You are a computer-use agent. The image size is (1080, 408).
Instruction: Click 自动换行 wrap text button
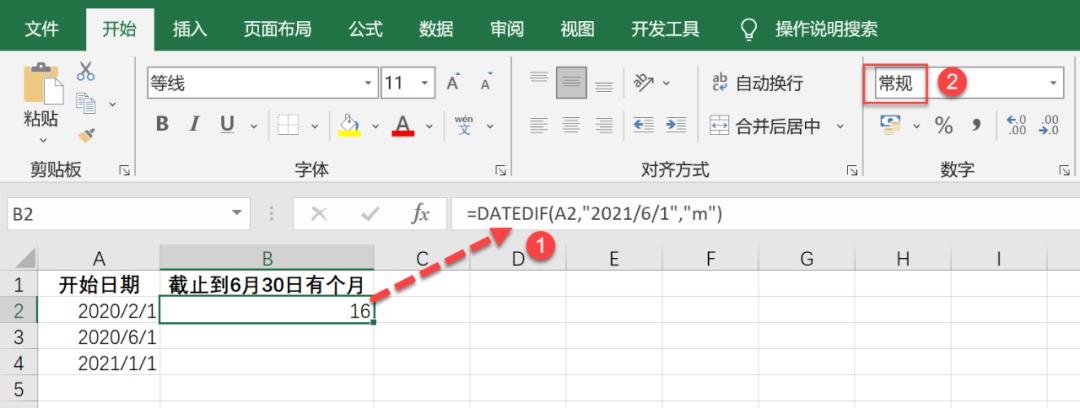(x=757, y=83)
